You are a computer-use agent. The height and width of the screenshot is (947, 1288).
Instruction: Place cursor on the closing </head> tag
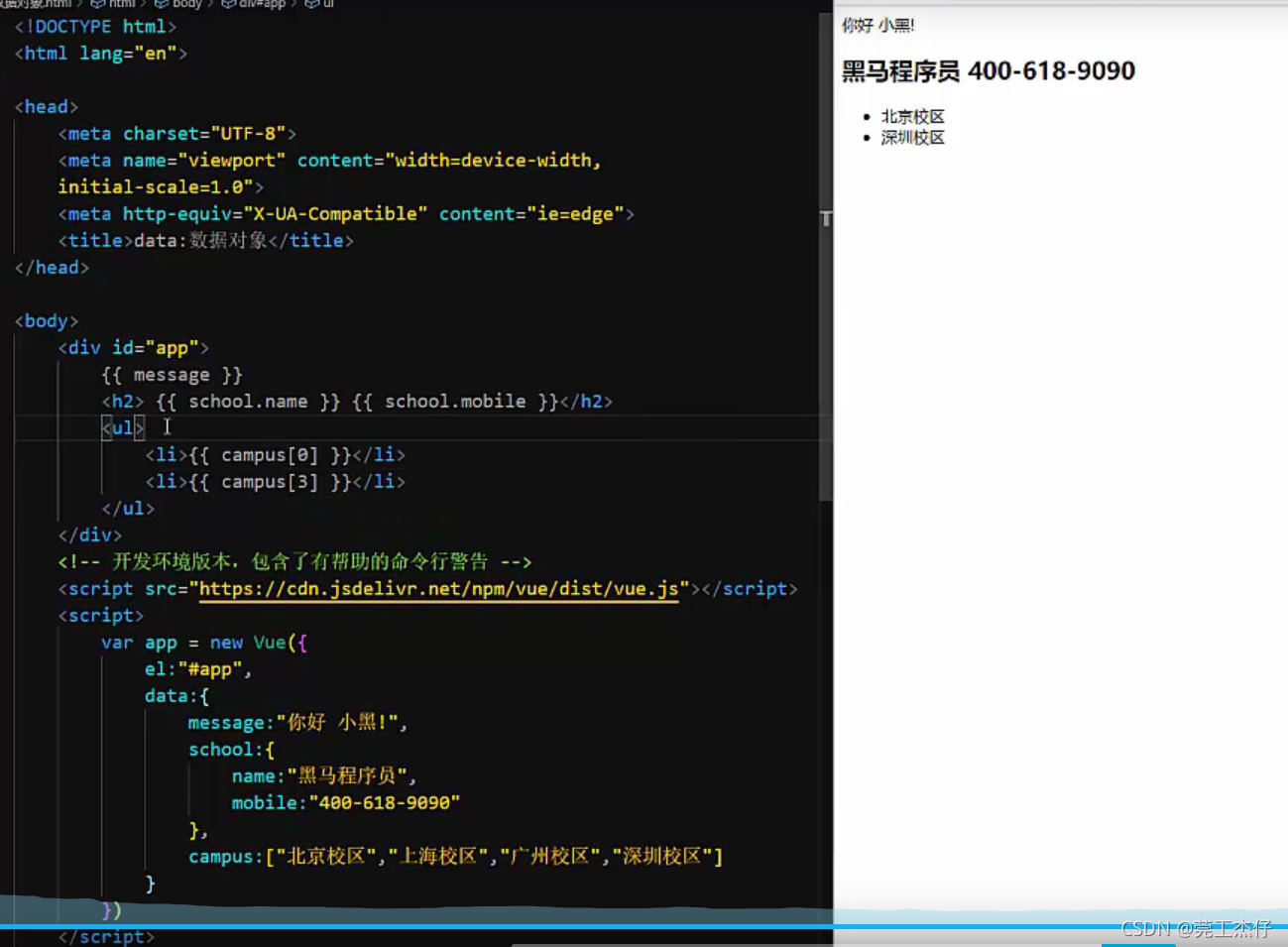tap(52, 268)
